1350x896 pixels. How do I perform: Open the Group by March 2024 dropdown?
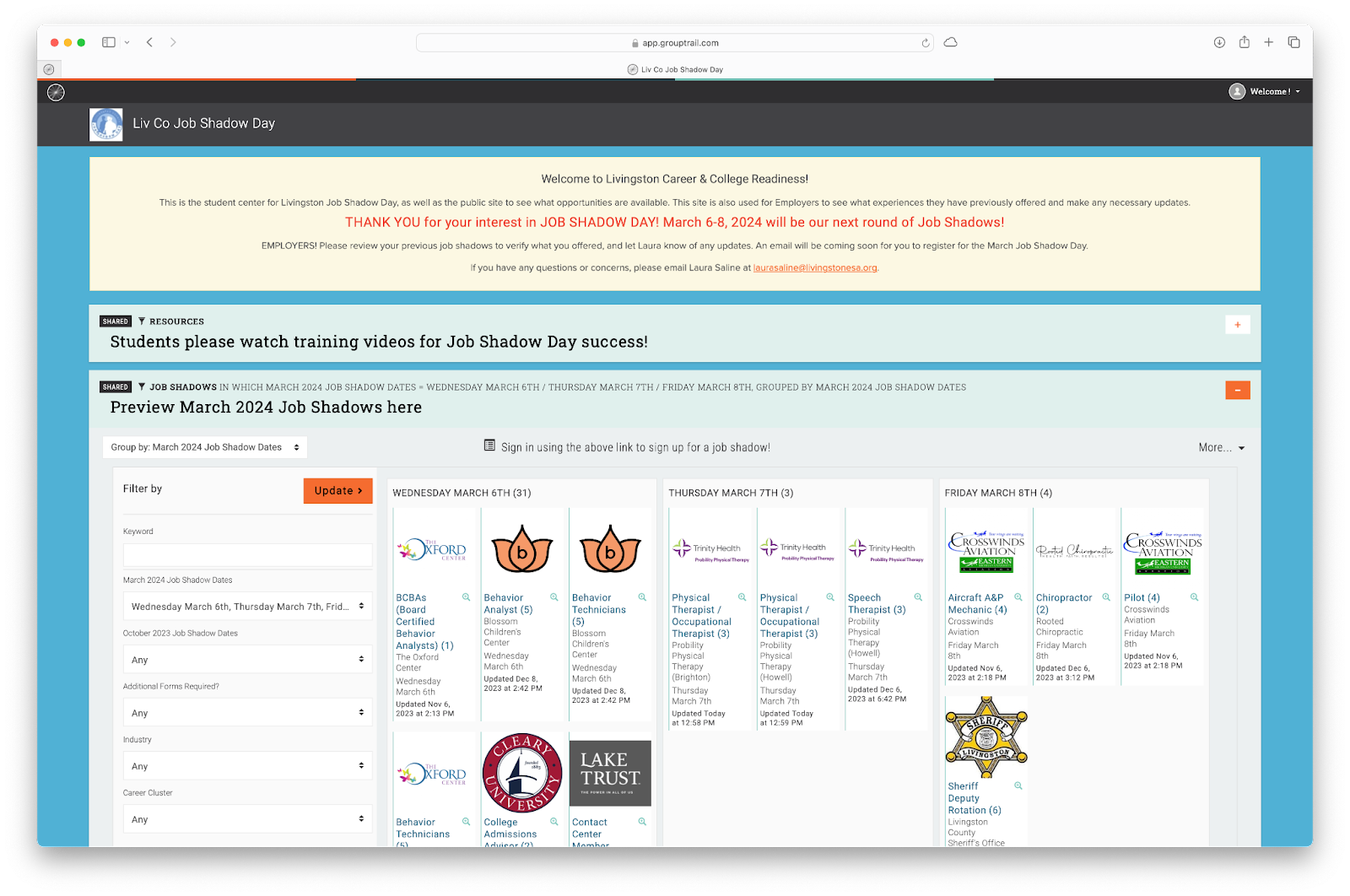tap(205, 447)
